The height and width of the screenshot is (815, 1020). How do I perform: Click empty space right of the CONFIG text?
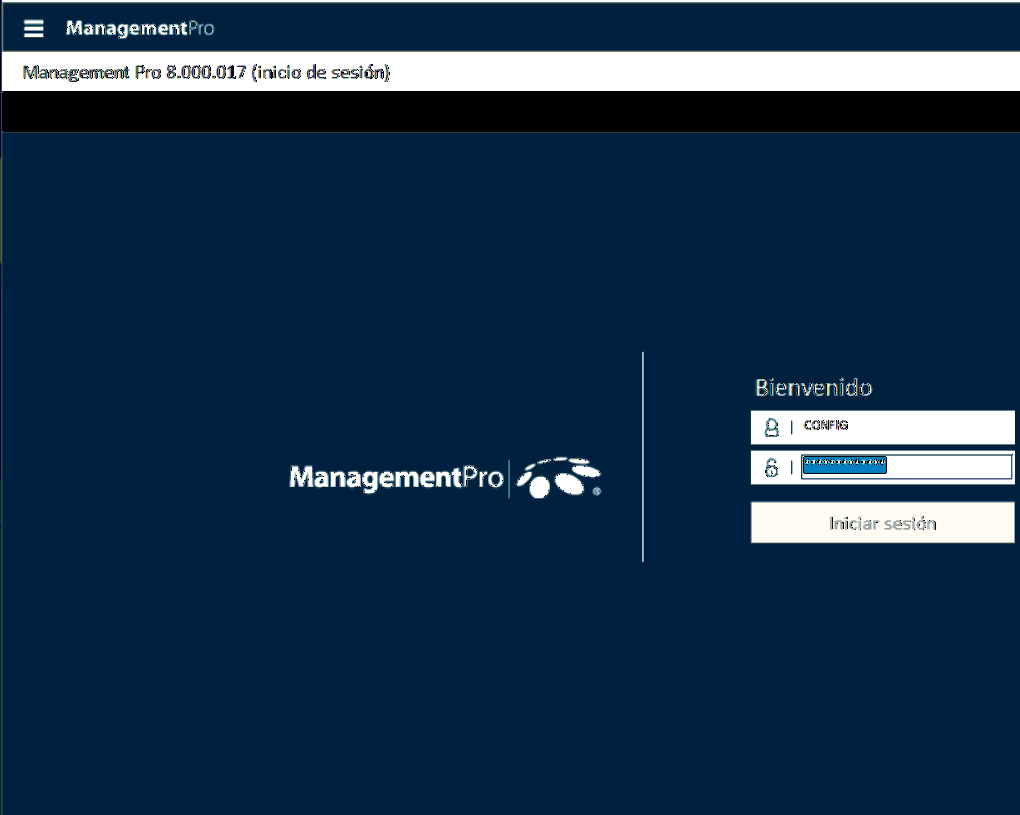tap(930, 427)
